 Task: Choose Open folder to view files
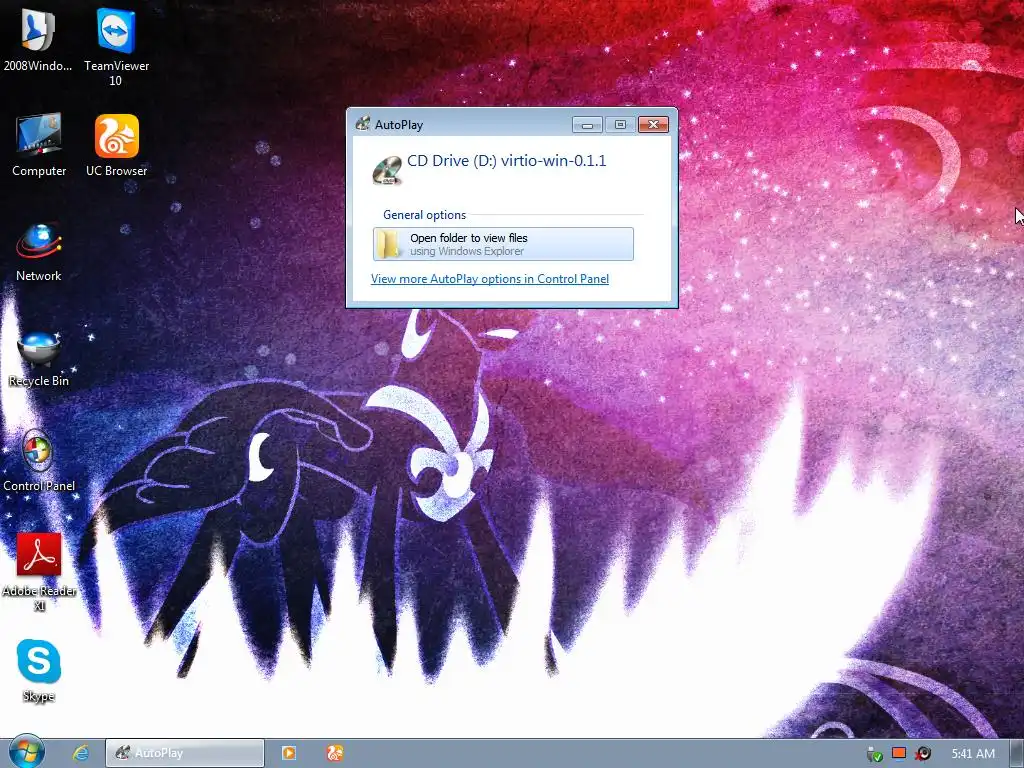(x=503, y=244)
